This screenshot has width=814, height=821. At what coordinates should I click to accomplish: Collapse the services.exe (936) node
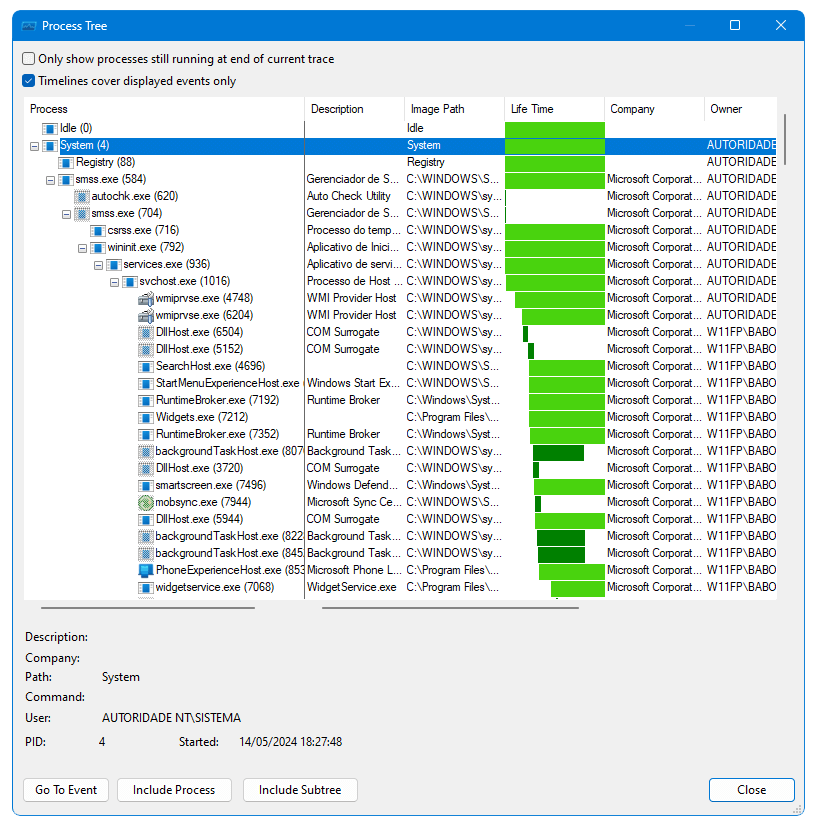tap(98, 265)
